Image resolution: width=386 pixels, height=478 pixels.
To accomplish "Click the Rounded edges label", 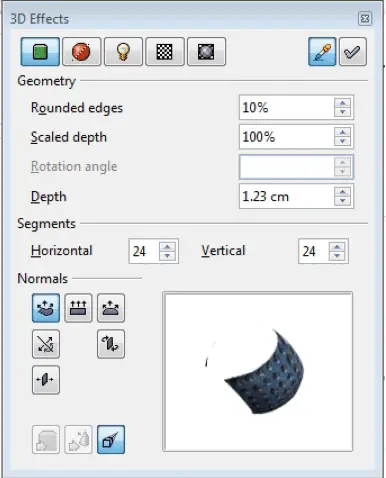I will [77, 108].
